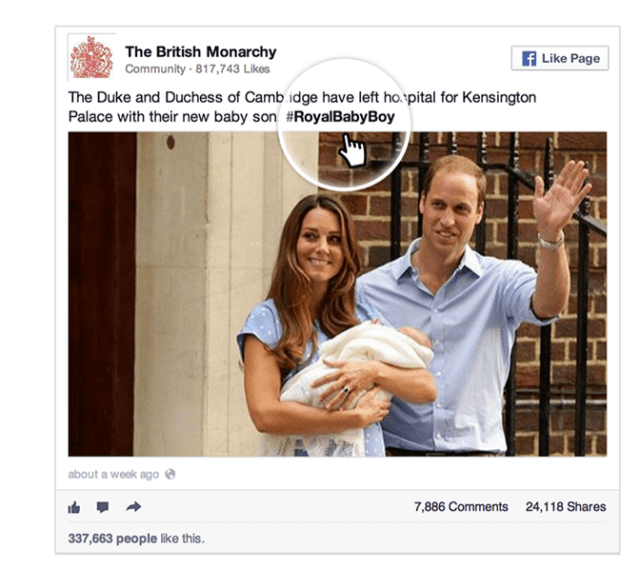
Task: Click the 817,743 Likes count
Action: [233, 69]
